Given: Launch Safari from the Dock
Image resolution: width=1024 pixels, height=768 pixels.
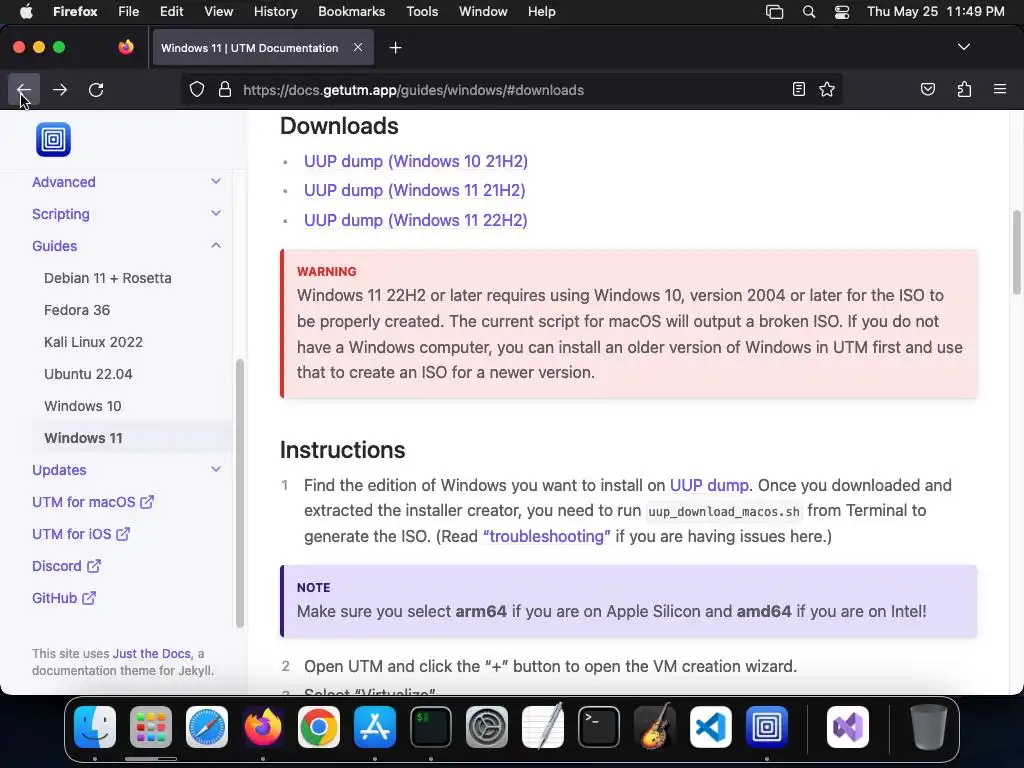Looking at the screenshot, I should coord(207,727).
